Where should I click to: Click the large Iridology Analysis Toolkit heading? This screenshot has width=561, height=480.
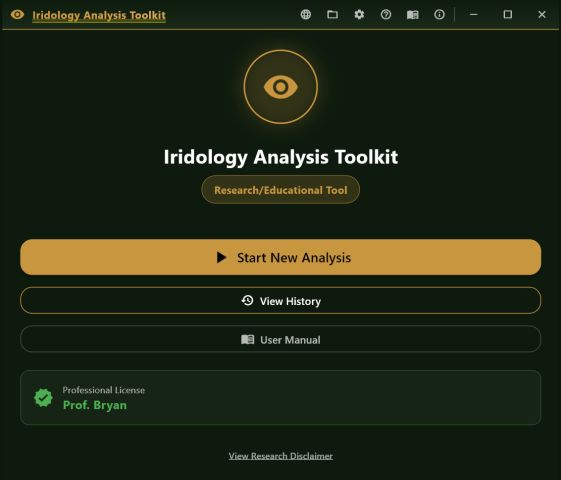281,157
